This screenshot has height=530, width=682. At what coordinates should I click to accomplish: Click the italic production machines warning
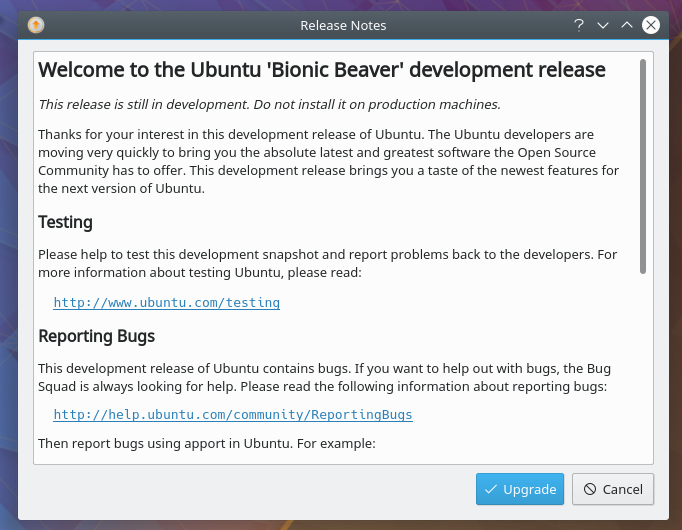coord(269,104)
